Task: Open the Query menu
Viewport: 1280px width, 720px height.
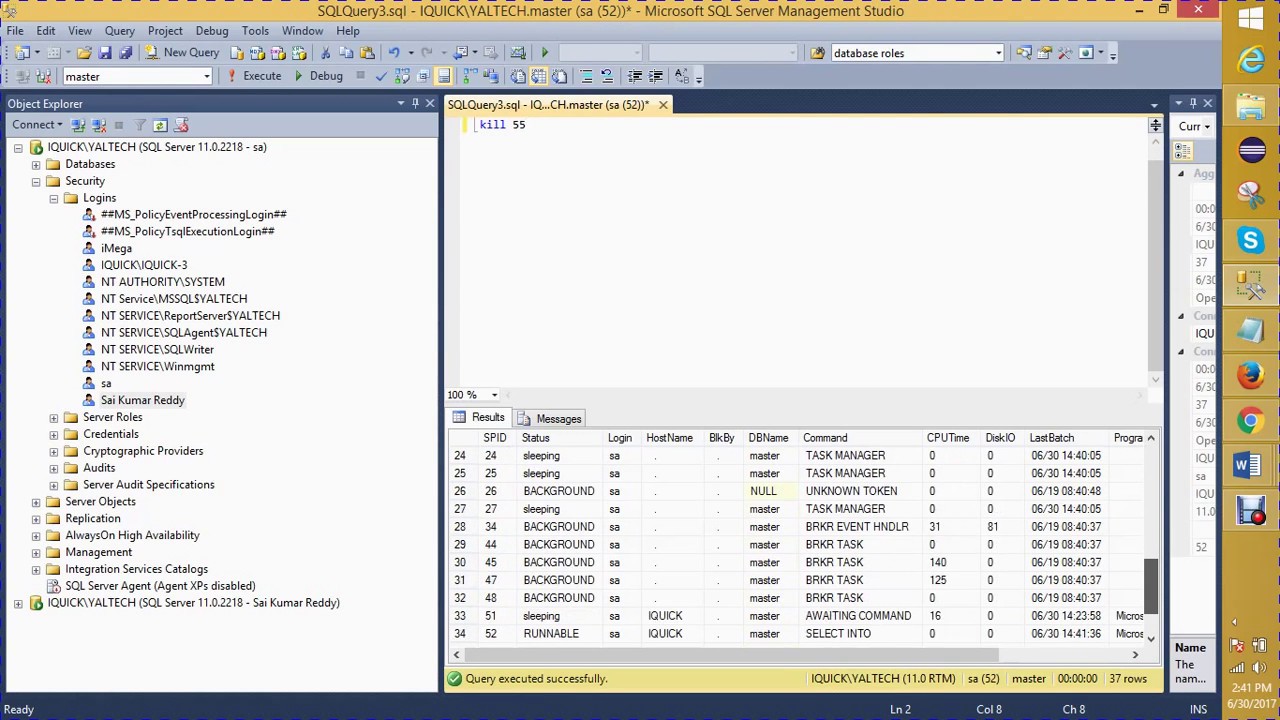Action: (119, 31)
